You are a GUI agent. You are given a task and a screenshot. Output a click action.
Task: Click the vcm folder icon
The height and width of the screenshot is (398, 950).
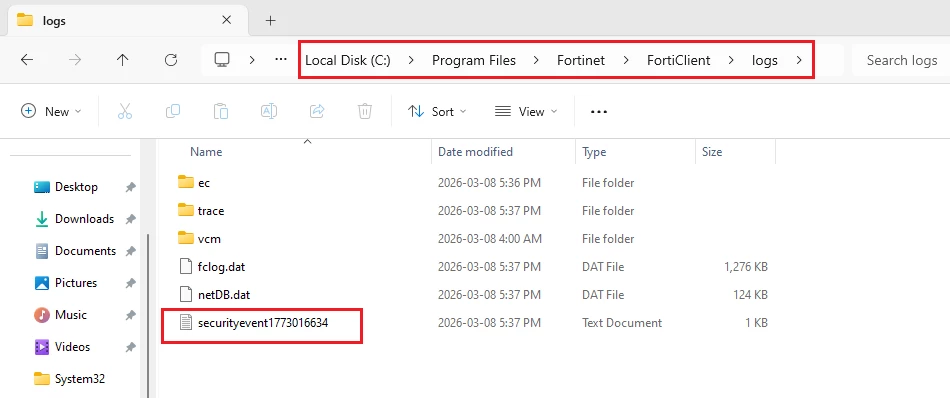coord(185,238)
